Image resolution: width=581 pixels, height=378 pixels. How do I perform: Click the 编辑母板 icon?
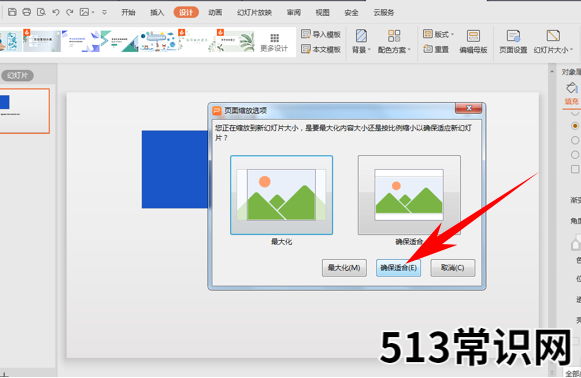(473, 36)
